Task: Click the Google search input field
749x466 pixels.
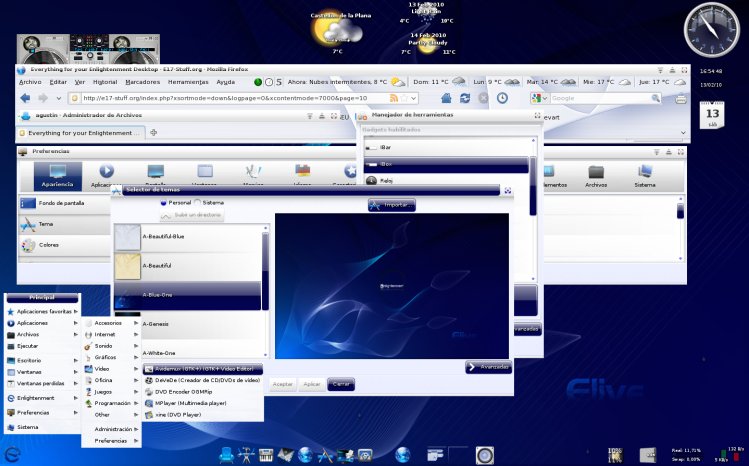Action: pyautogui.click(x=600, y=98)
